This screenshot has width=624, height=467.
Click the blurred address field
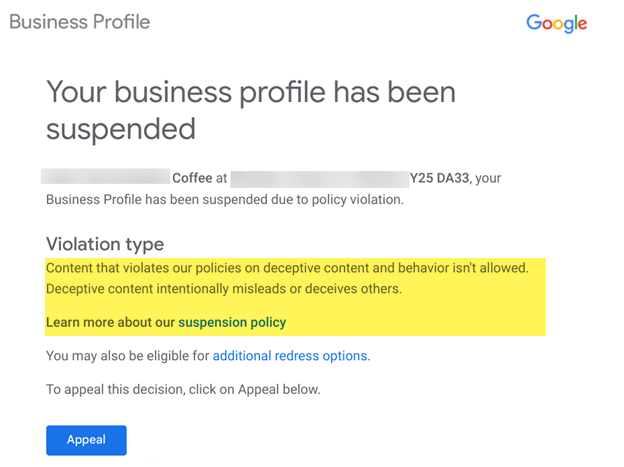(x=318, y=178)
